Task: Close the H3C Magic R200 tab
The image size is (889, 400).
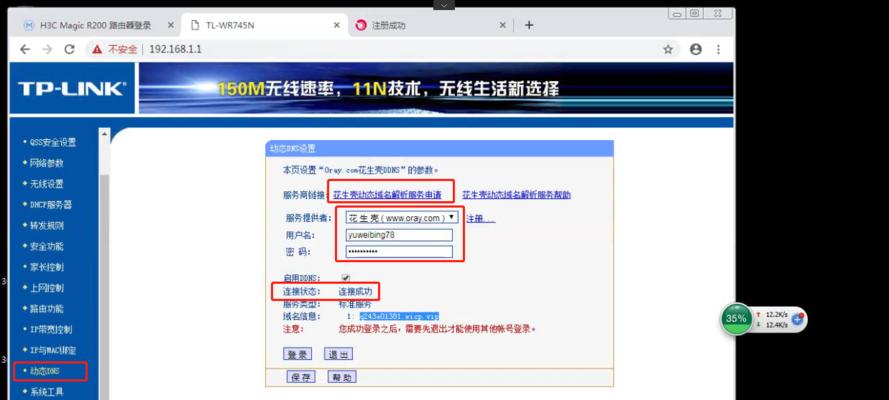Action: (x=170, y=25)
